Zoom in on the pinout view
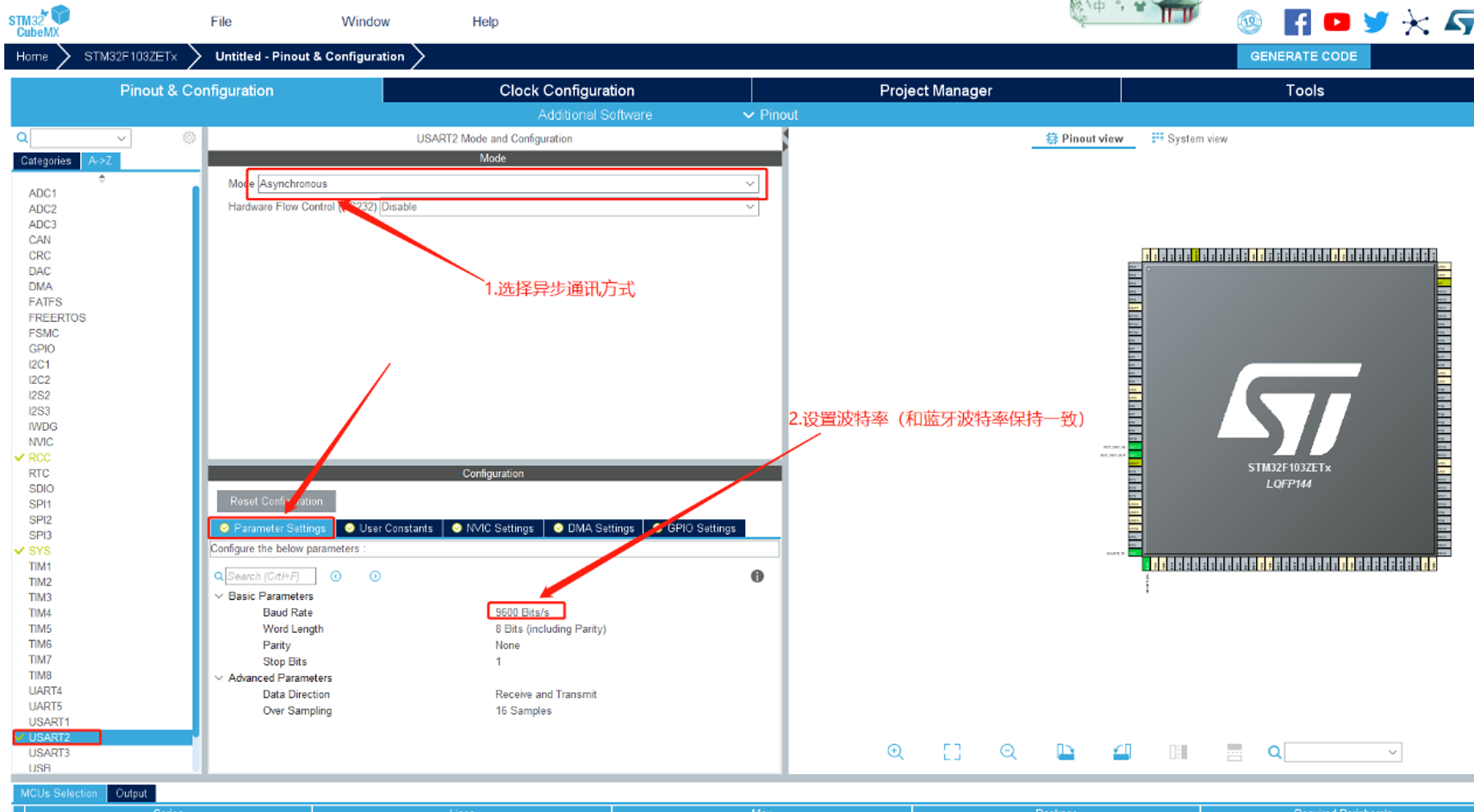The image size is (1474, 812). coord(895,752)
